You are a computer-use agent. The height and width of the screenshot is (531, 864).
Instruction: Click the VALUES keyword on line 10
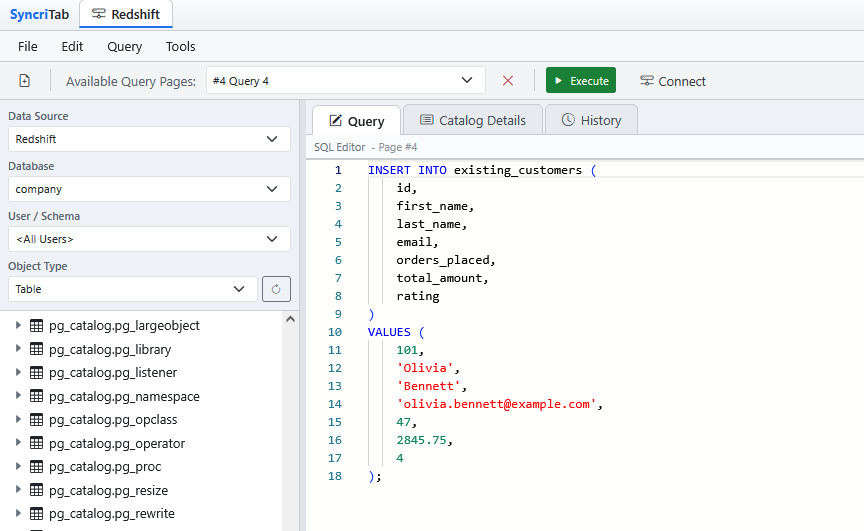tap(389, 332)
